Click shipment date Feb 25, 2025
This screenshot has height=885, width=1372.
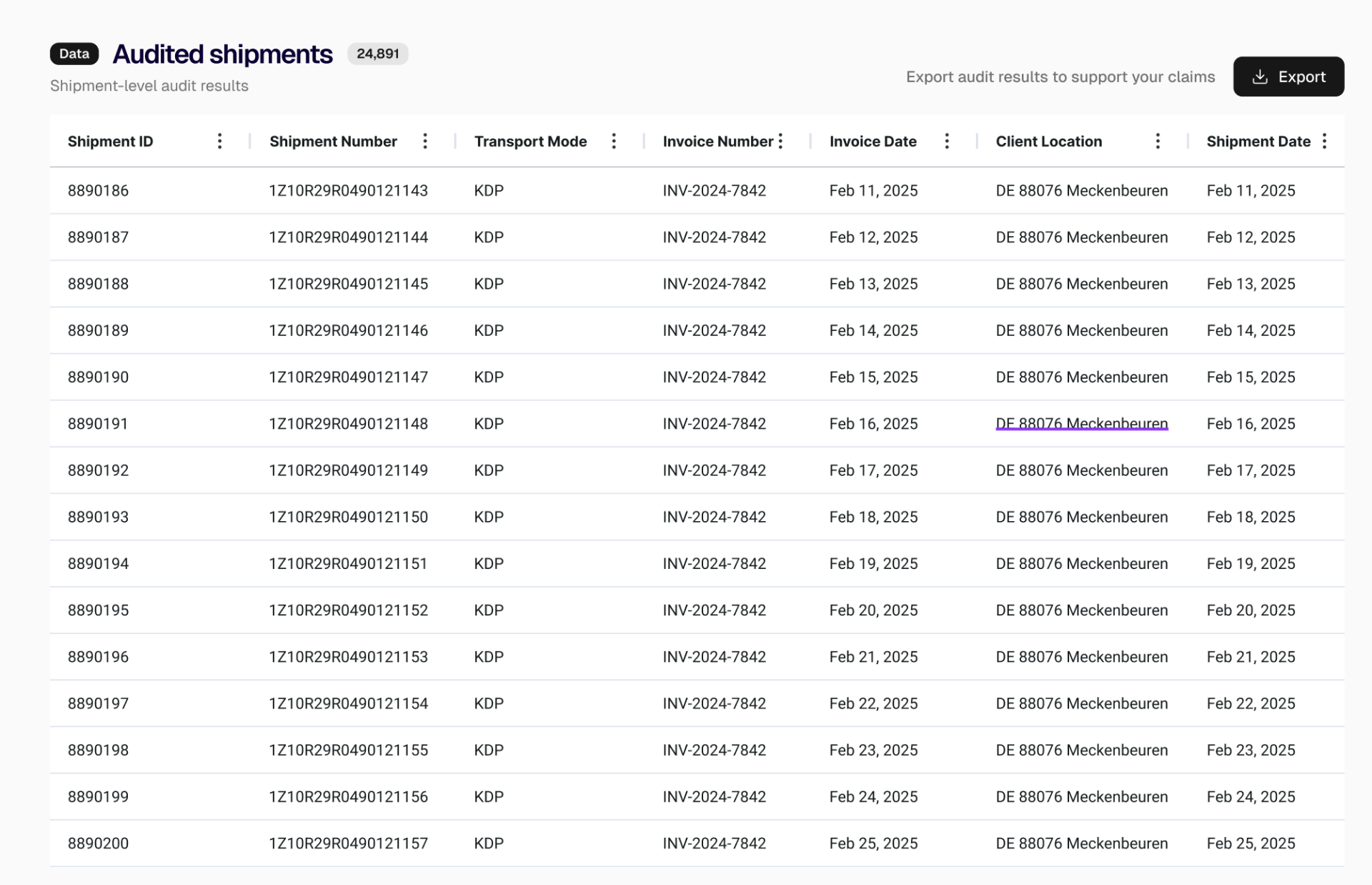click(x=1251, y=844)
